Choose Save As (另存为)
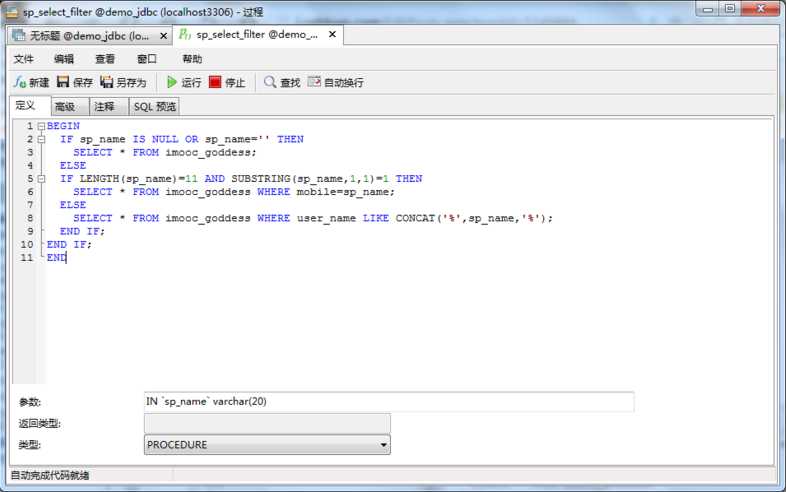This screenshot has height=492, width=786. click(x=123, y=82)
